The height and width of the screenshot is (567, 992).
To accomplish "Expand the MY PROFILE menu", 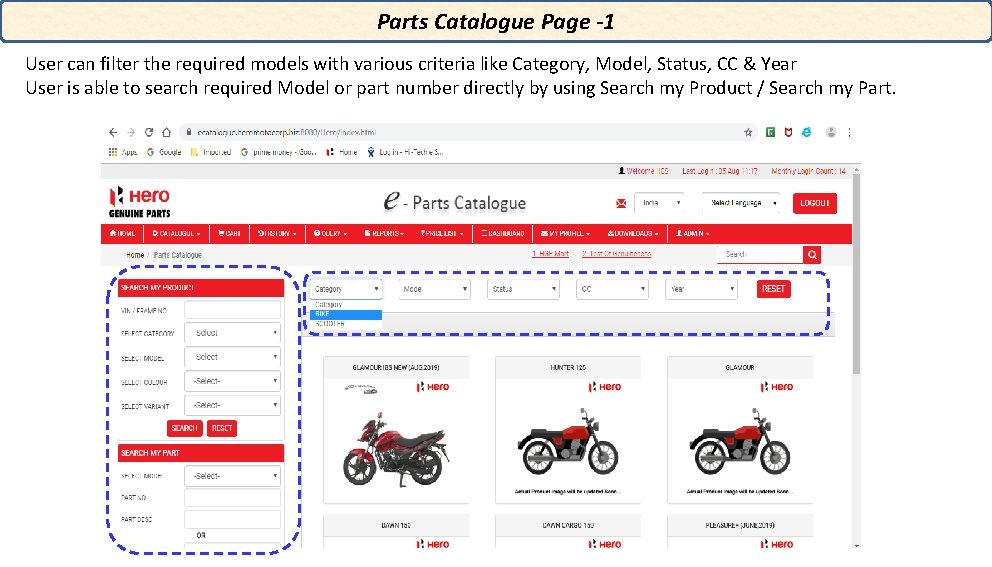I will coord(565,234).
